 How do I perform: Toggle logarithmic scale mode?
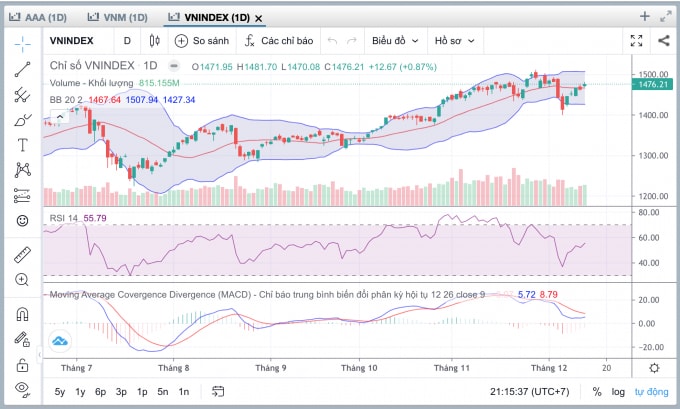click(618, 392)
